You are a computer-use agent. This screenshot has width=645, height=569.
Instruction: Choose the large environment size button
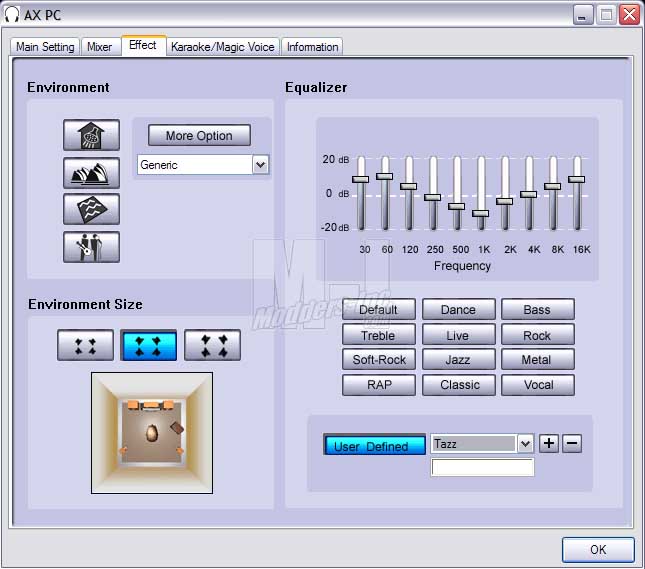tap(212, 345)
